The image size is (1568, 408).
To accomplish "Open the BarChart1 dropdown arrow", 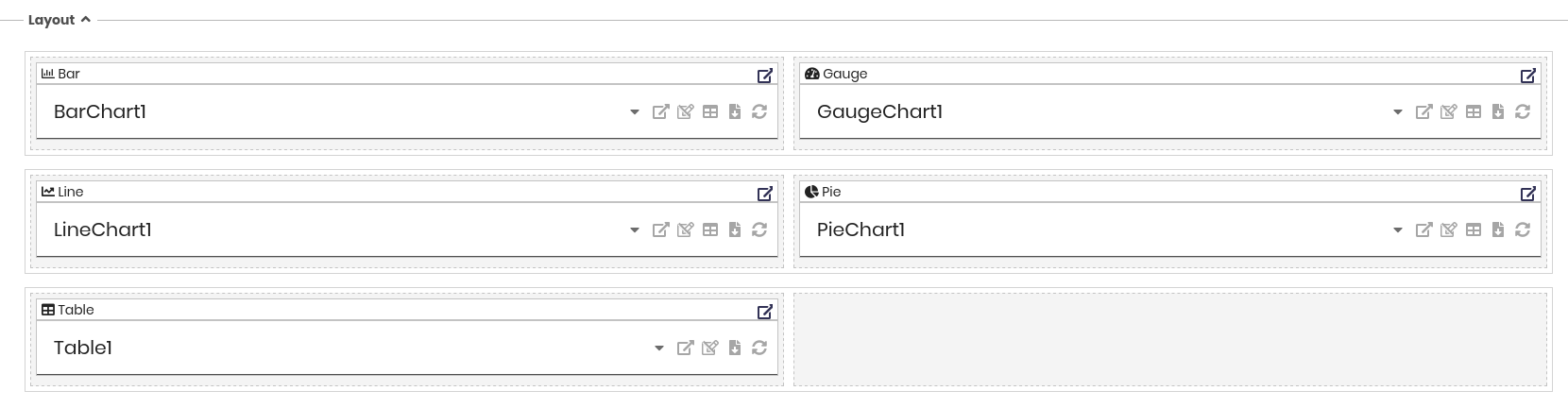I will [x=635, y=112].
